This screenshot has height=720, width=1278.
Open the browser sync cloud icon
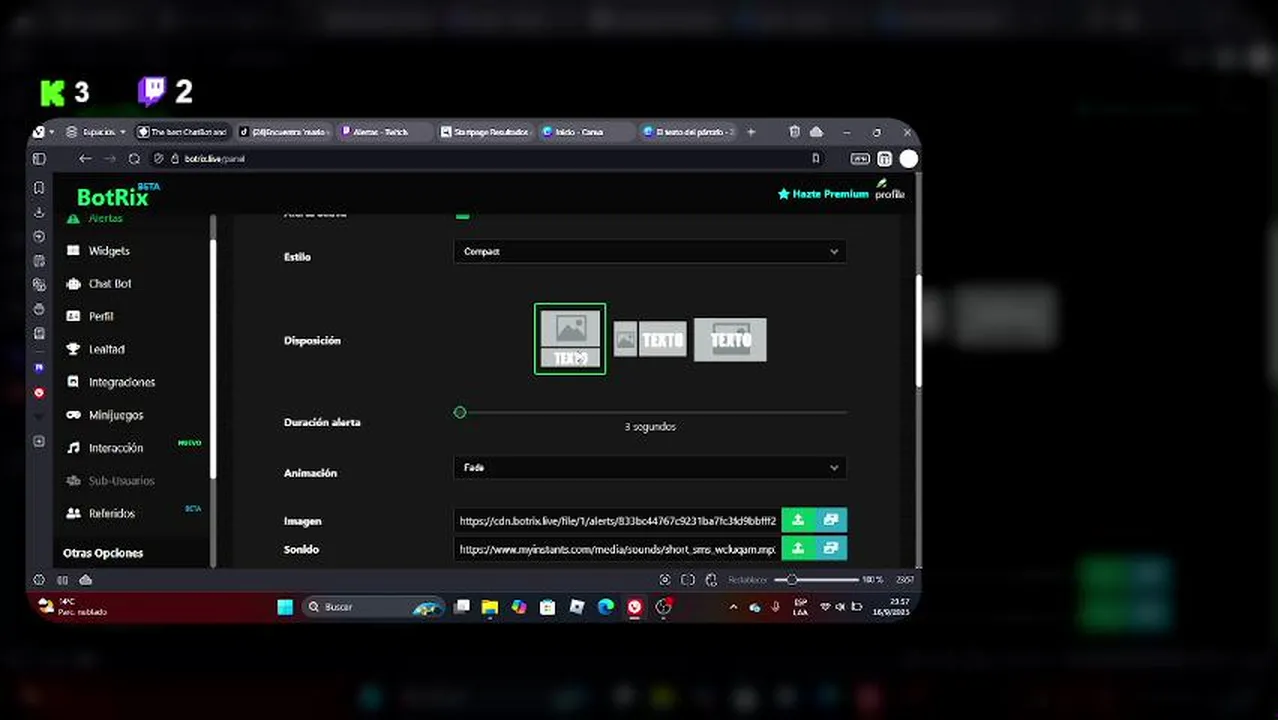816,132
